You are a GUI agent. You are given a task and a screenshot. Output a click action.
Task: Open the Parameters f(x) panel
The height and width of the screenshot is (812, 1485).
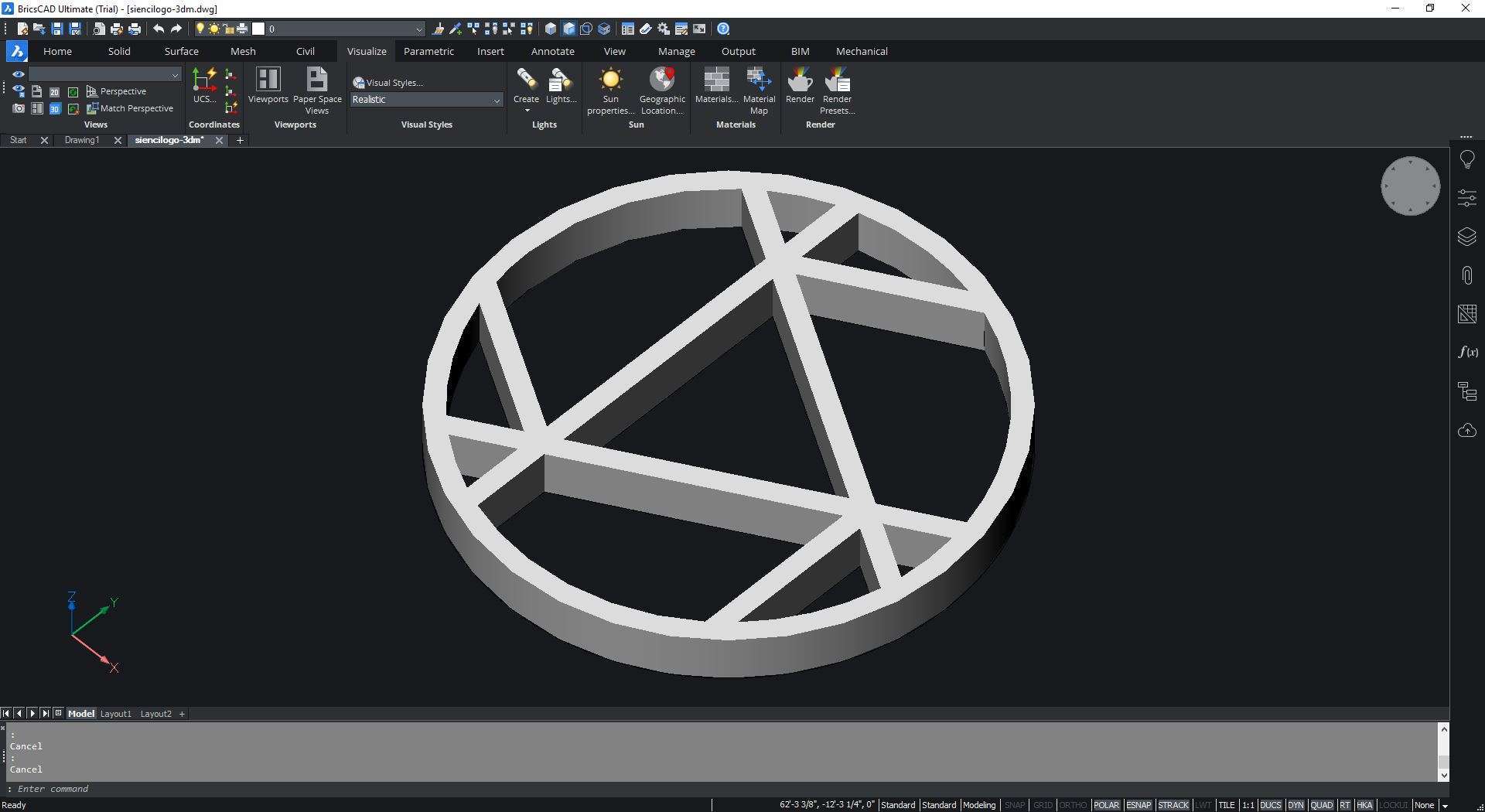(x=1467, y=353)
